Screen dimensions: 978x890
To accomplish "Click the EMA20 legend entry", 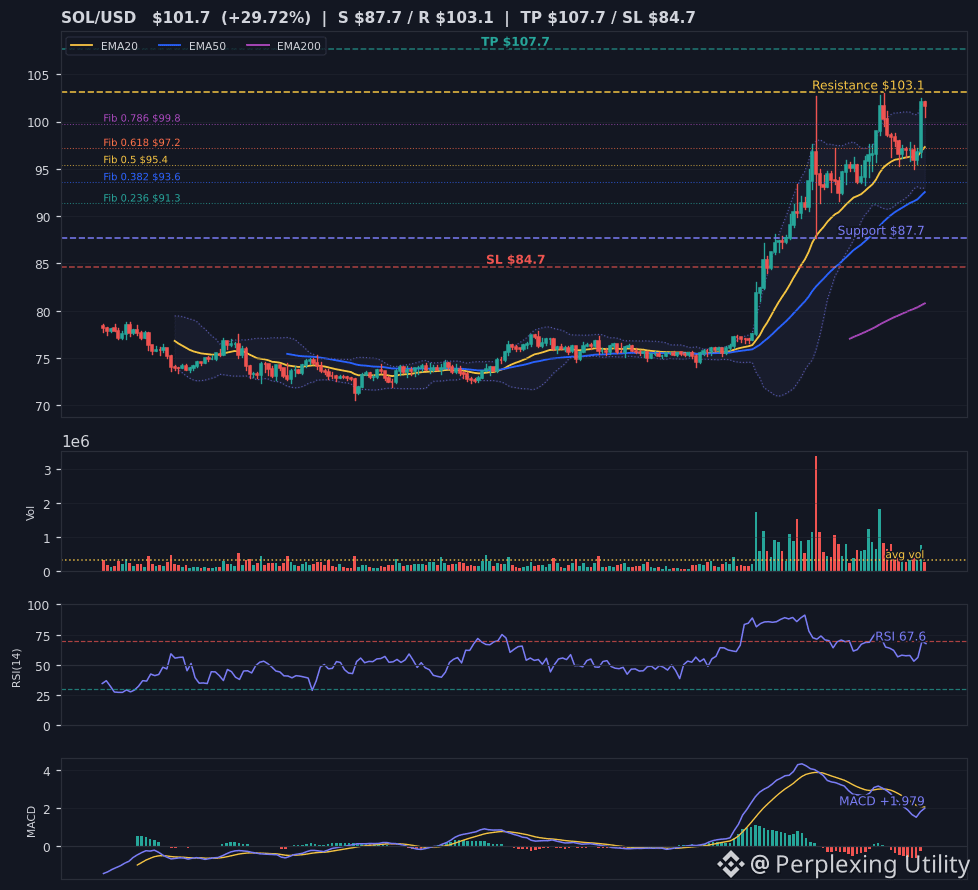I will pyautogui.click(x=104, y=46).
